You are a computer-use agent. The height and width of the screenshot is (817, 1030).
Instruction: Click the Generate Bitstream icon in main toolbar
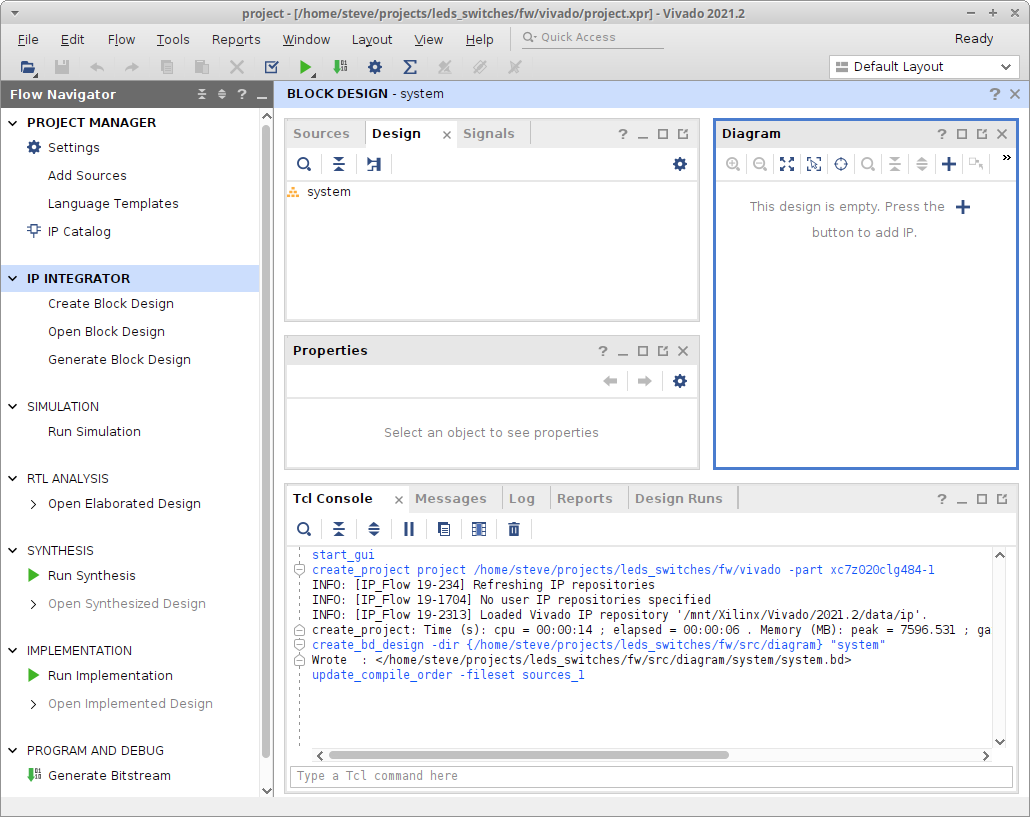(340, 67)
